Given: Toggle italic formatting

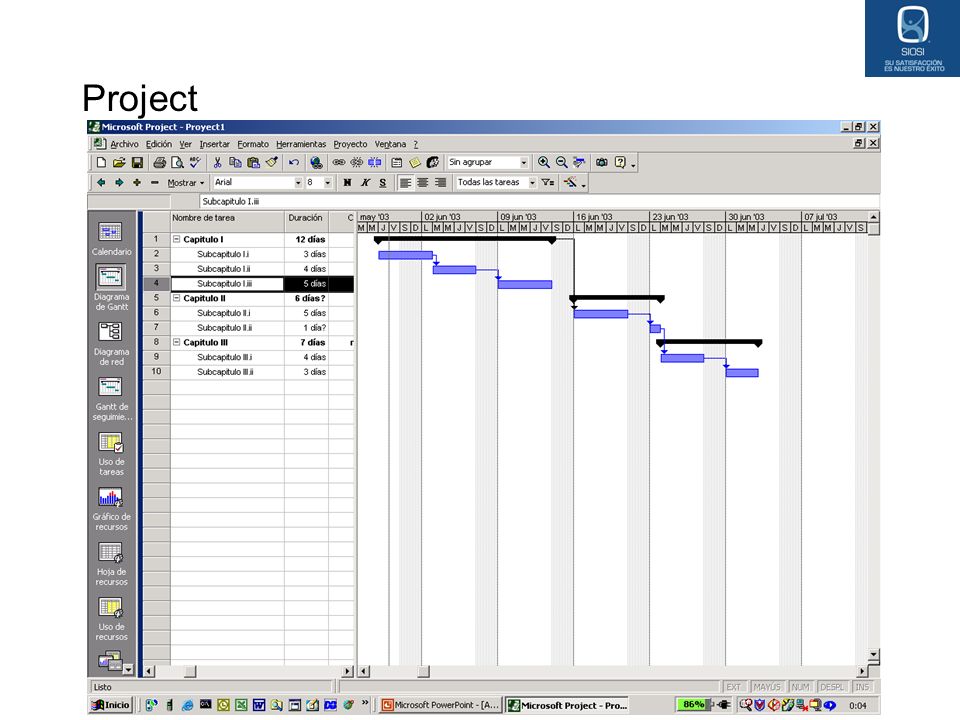Looking at the screenshot, I should [365, 182].
